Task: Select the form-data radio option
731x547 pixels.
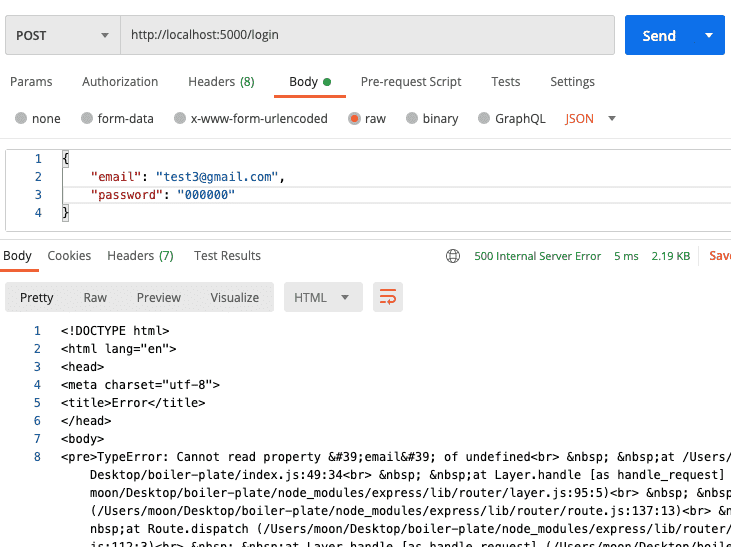Action: click(87, 118)
